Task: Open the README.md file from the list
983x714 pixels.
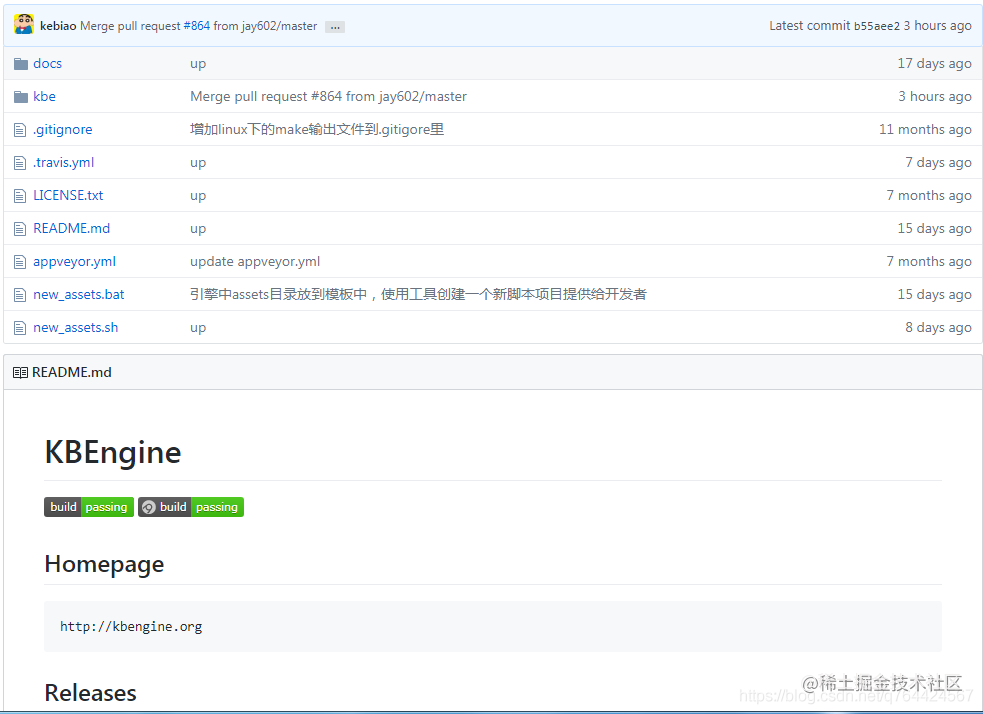Action: click(x=71, y=228)
